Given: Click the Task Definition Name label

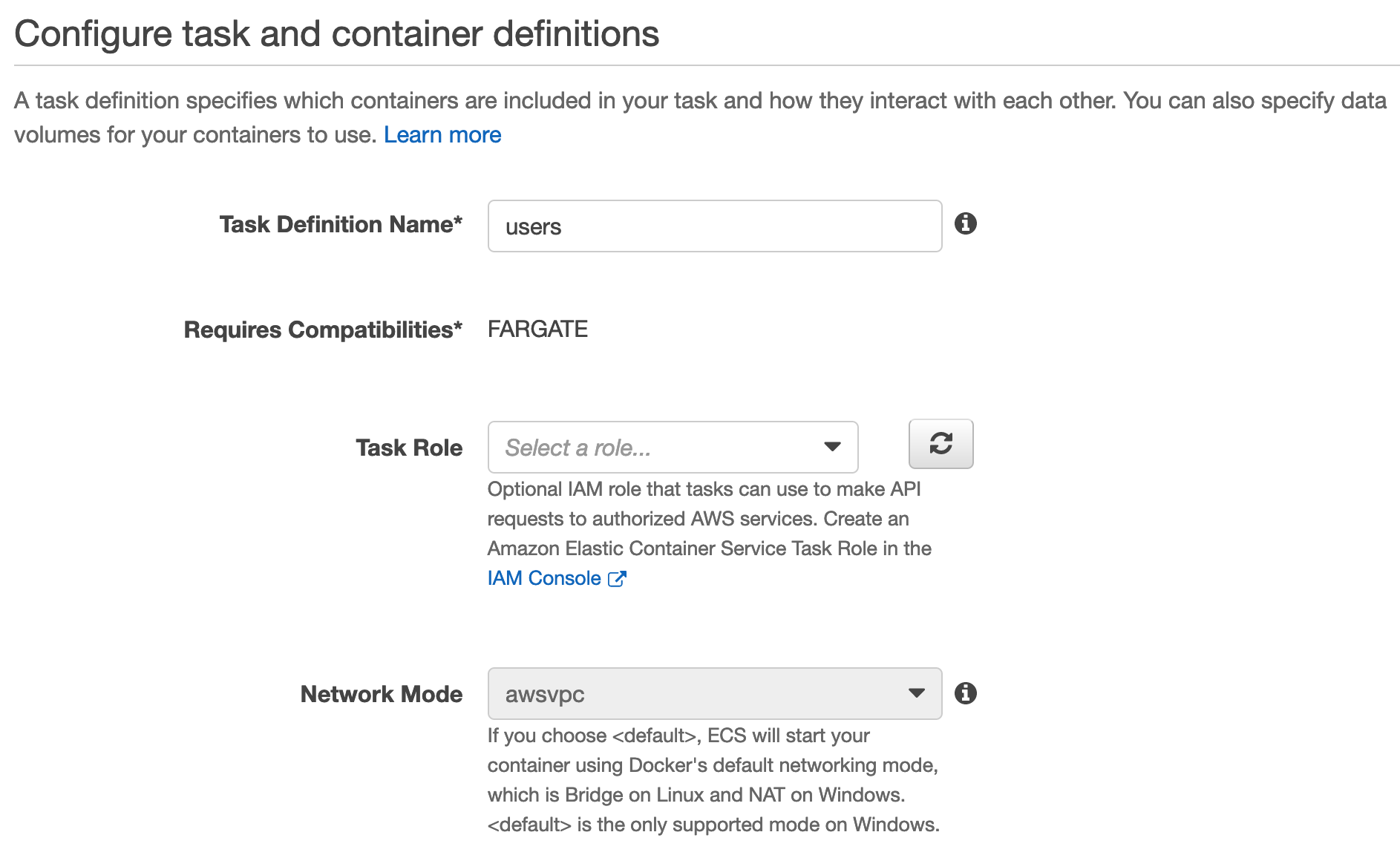Looking at the screenshot, I should pos(341,224).
